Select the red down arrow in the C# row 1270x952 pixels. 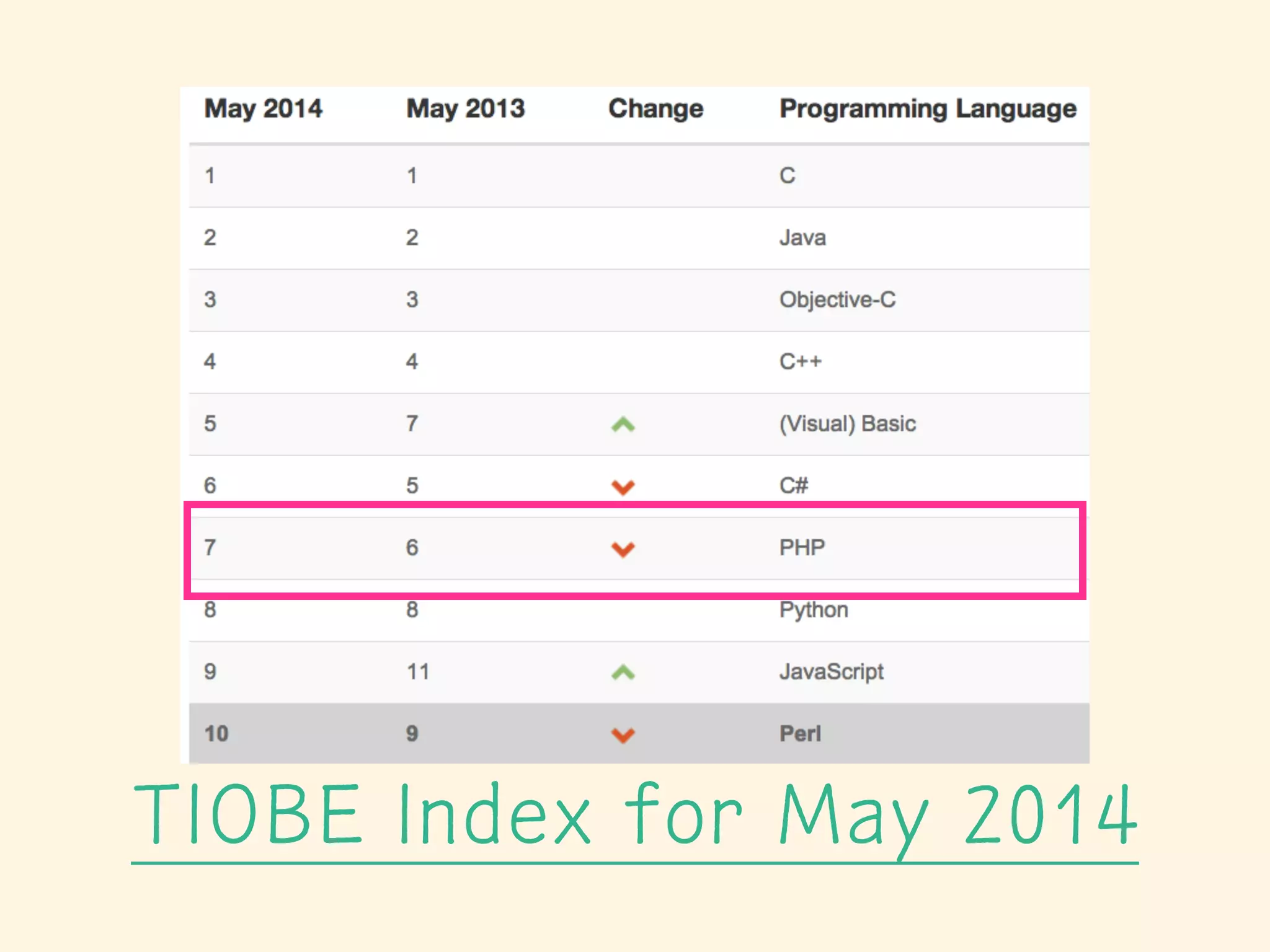point(623,487)
